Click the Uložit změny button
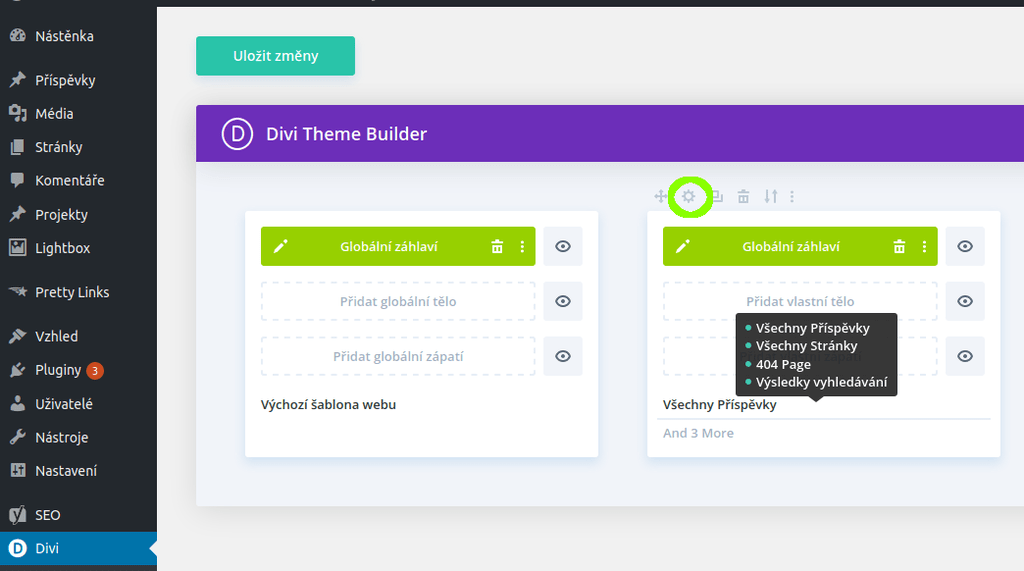The image size is (1024, 571). point(276,56)
